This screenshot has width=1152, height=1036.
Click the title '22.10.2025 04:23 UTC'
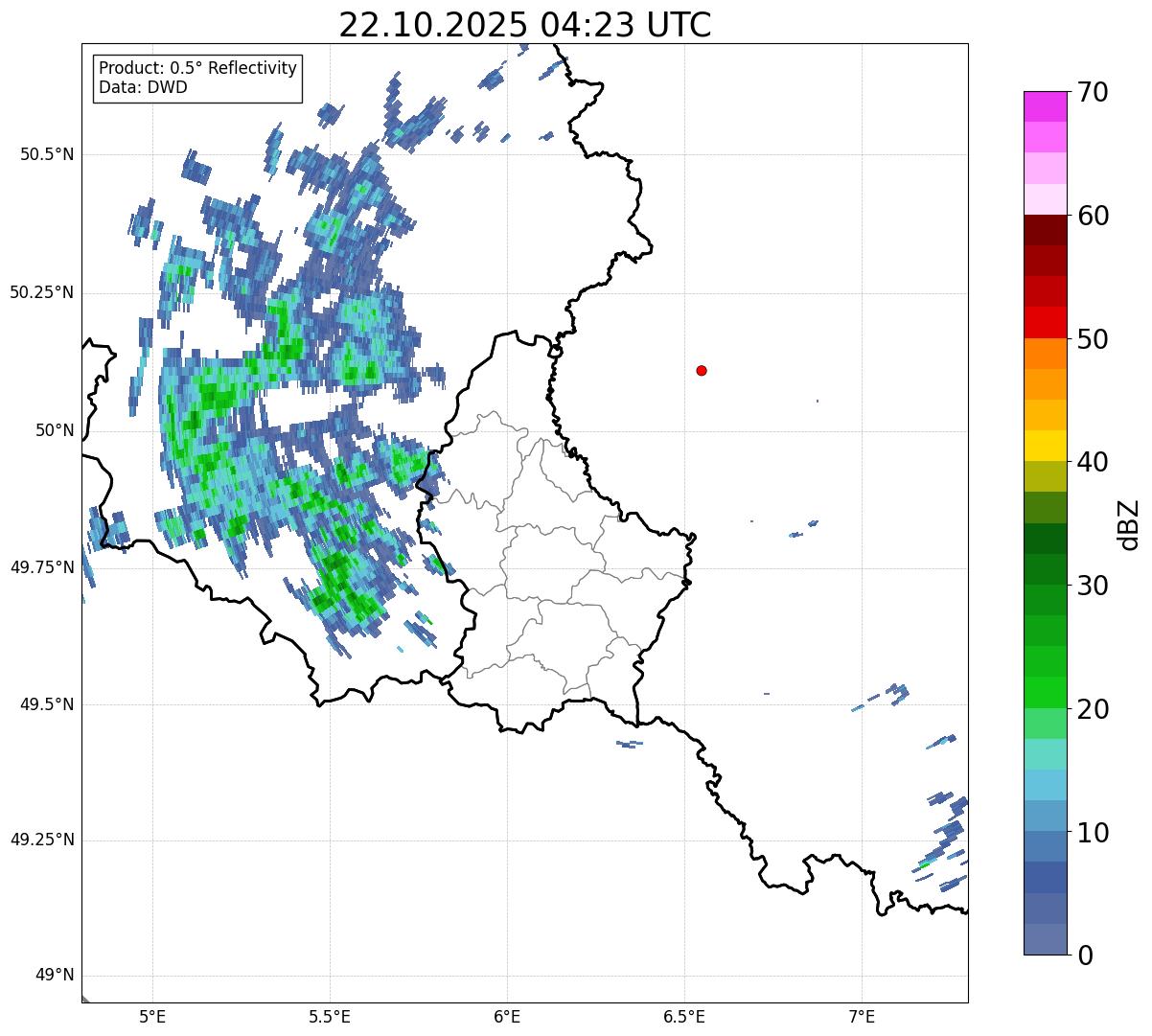pyautogui.click(x=525, y=25)
